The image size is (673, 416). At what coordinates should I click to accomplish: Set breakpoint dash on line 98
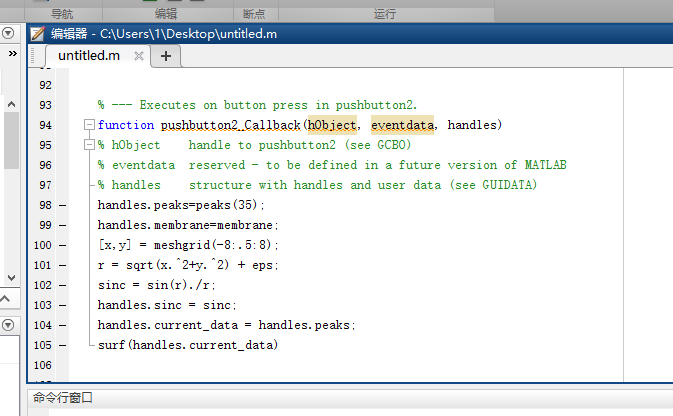(63, 205)
